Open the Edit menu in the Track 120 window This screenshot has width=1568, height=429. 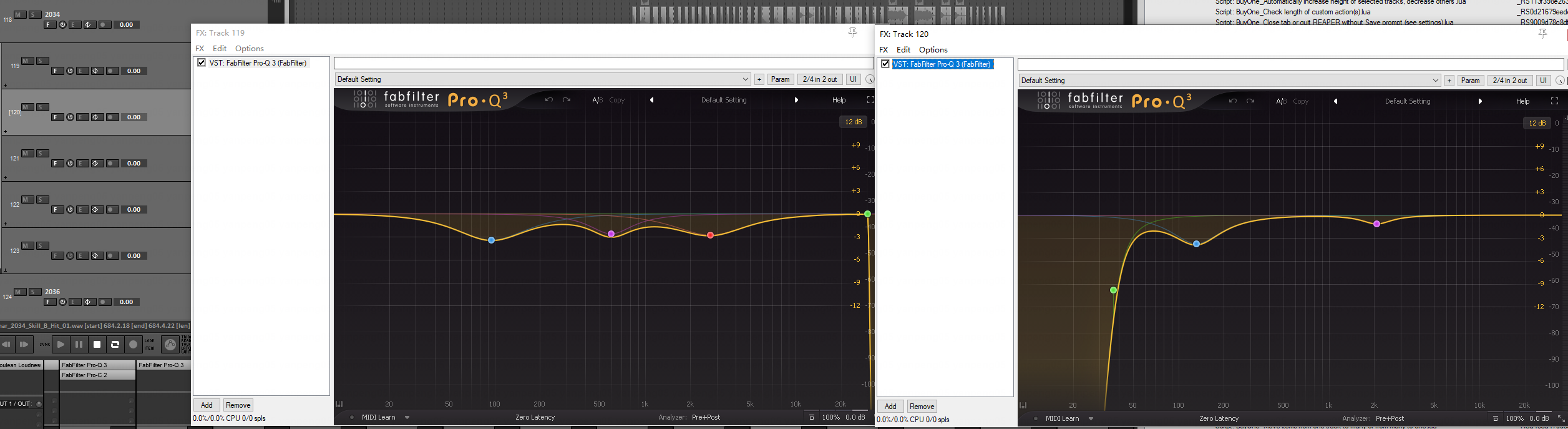(903, 49)
